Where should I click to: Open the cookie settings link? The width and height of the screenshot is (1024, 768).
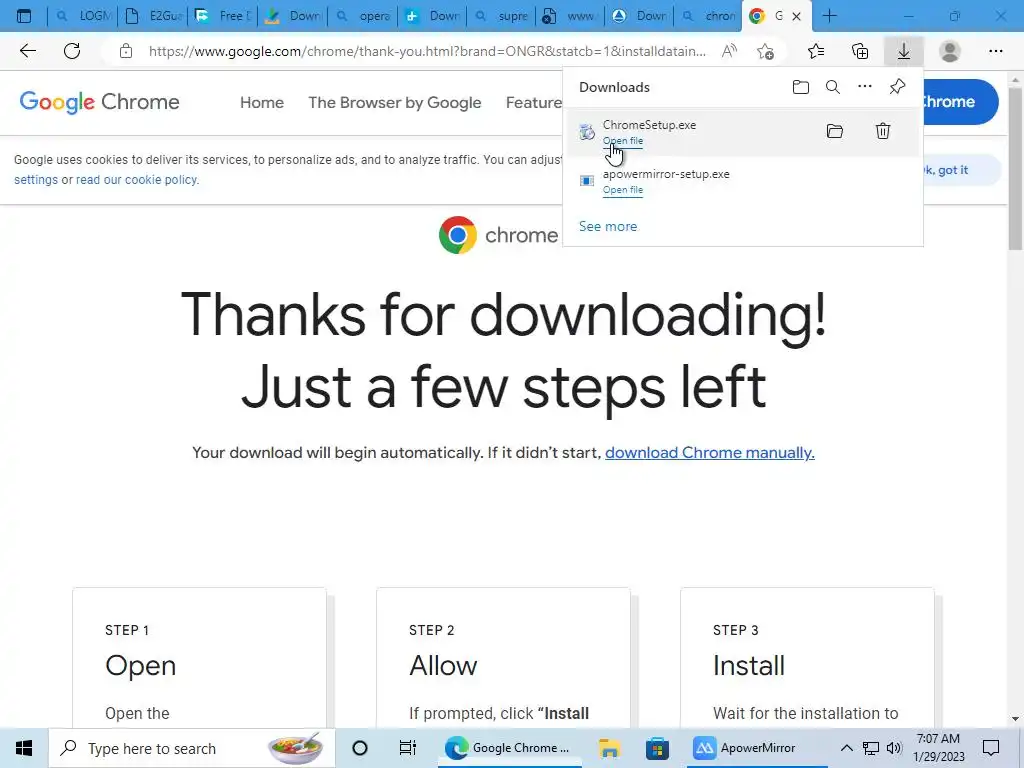click(36, 180)
